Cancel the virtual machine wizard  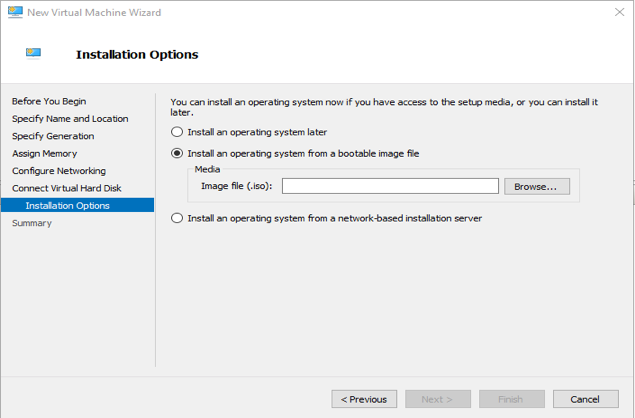585,399
